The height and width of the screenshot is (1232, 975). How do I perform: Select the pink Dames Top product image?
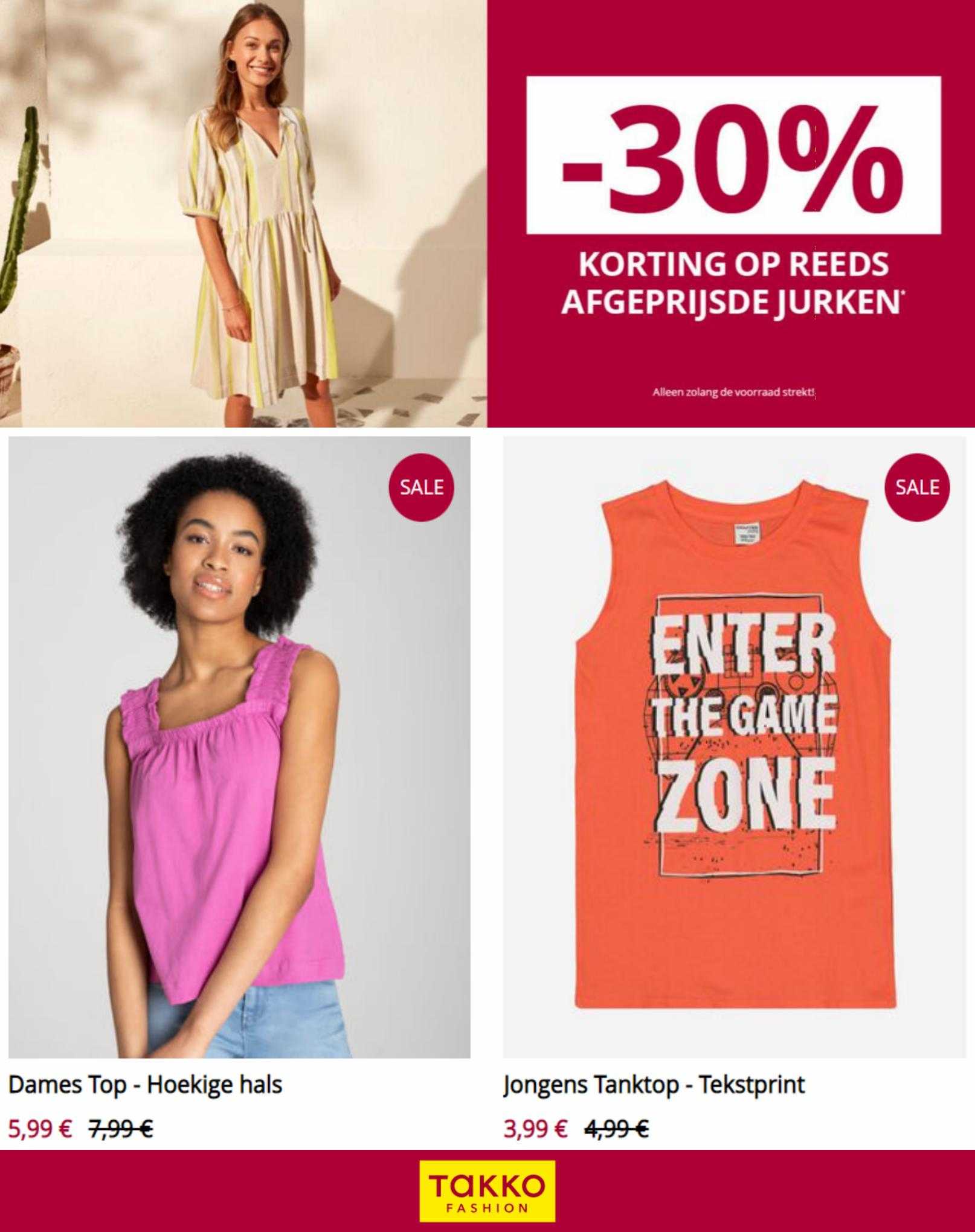coord(239,748)
